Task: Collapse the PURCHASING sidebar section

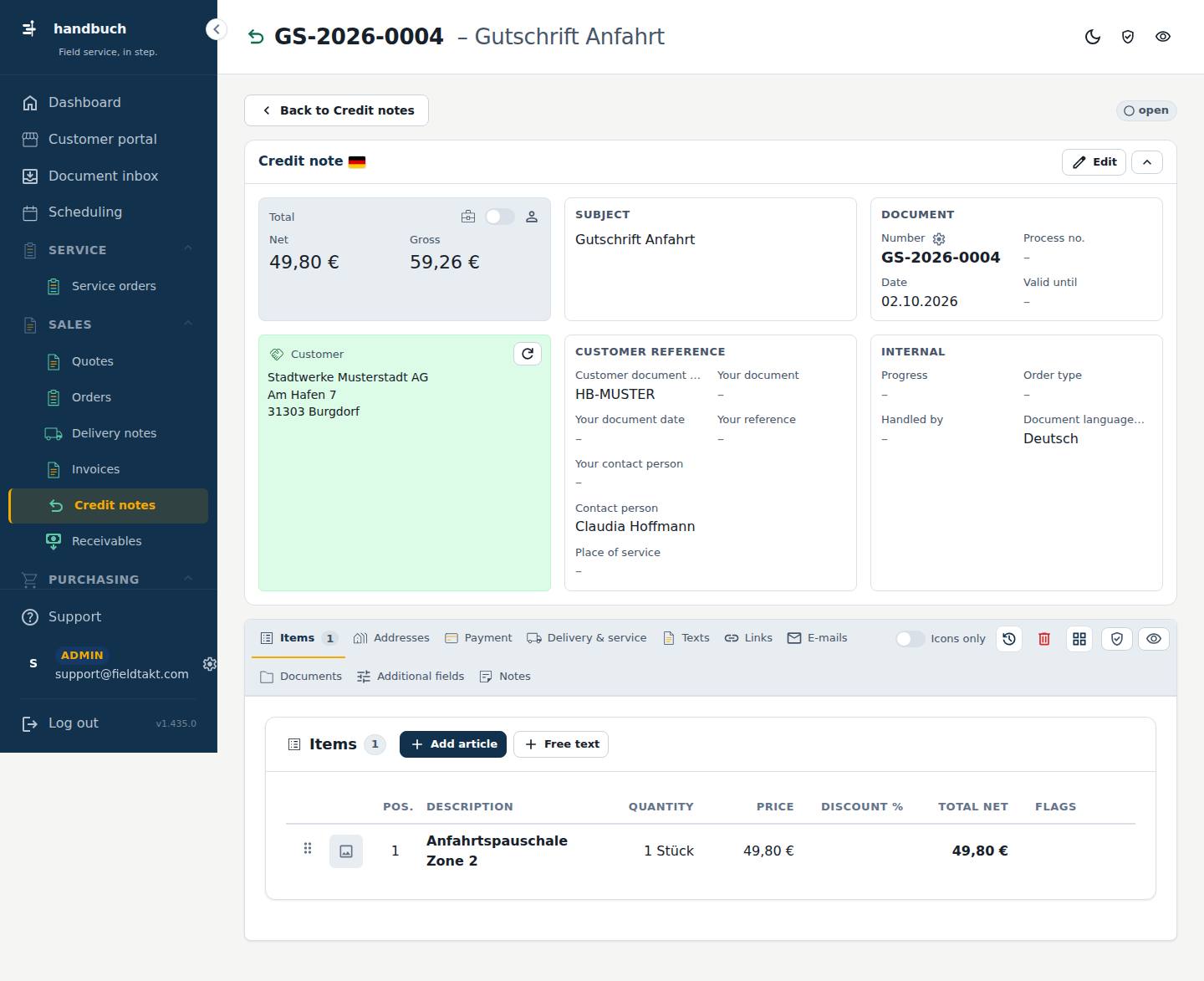Action: (x=188, y=579)
